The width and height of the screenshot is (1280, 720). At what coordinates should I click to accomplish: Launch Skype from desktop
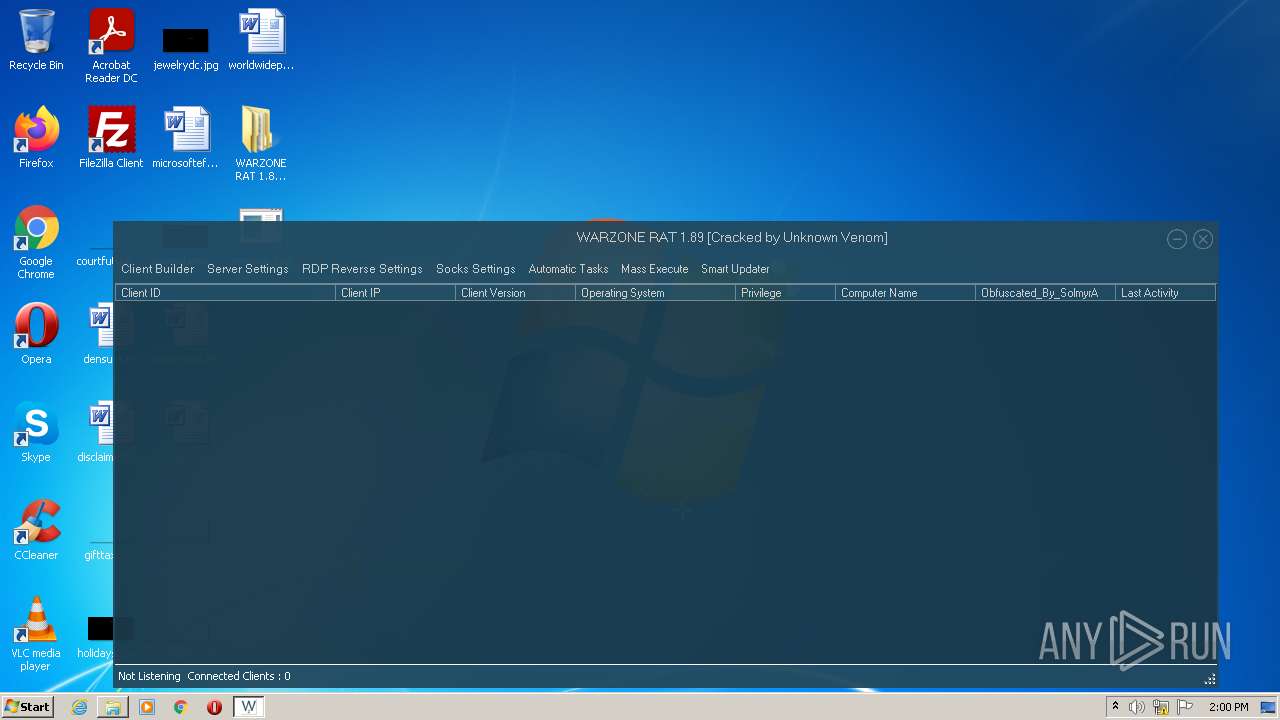(x=36, y=432)
